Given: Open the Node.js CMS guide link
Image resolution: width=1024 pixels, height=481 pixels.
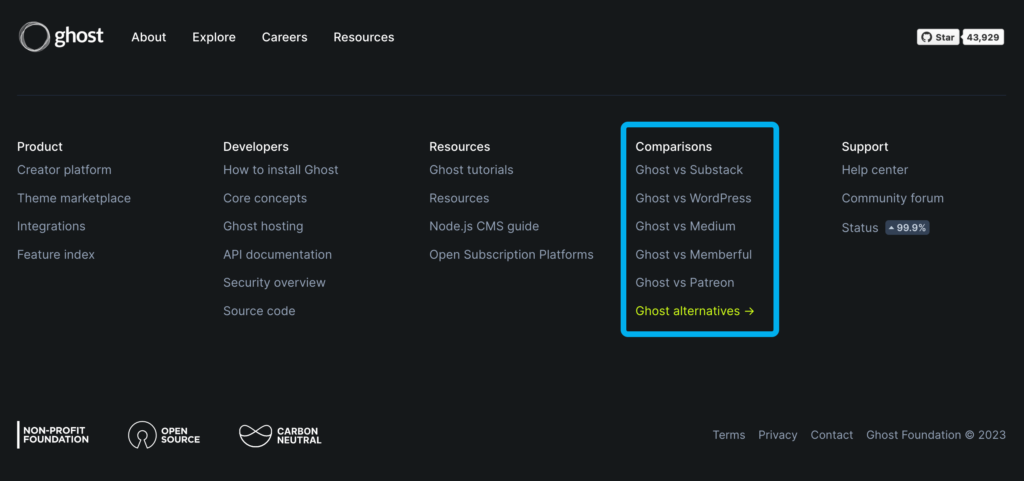Looking at the screenshot, I should pos(484,226).
